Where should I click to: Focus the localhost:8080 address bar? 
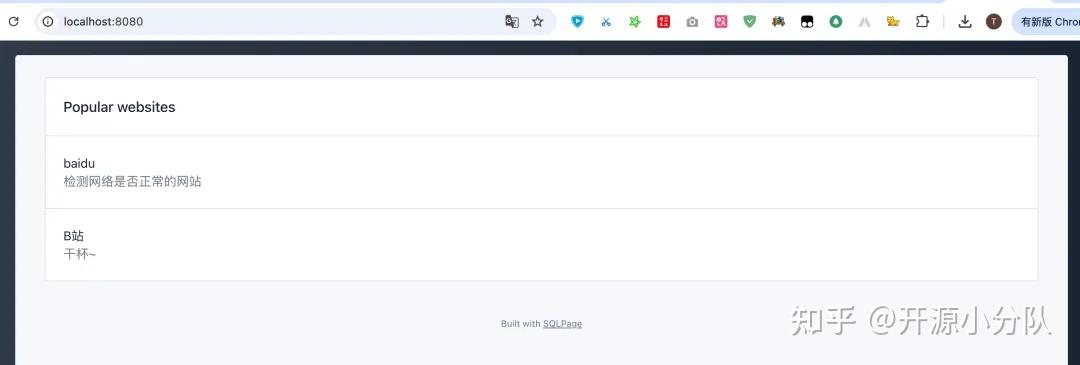point(276,21)
